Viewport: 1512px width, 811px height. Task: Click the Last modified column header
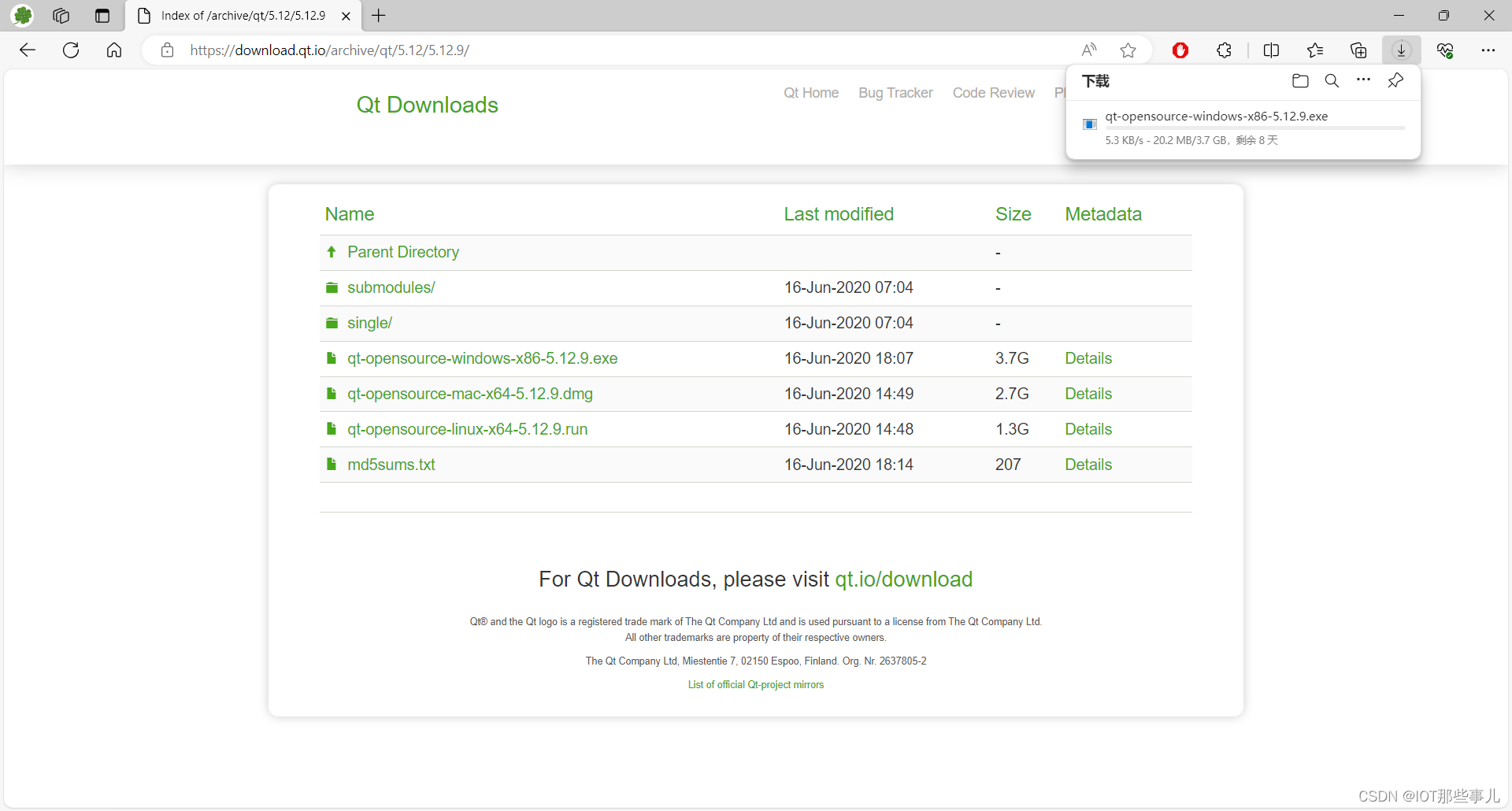coord(839,214)
